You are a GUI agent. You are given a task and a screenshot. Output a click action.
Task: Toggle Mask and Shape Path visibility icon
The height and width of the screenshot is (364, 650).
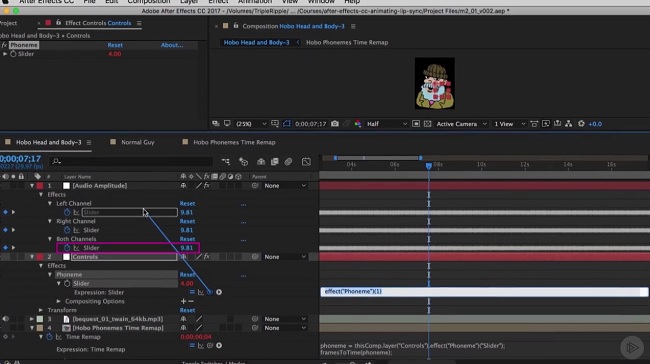[286, 124]
